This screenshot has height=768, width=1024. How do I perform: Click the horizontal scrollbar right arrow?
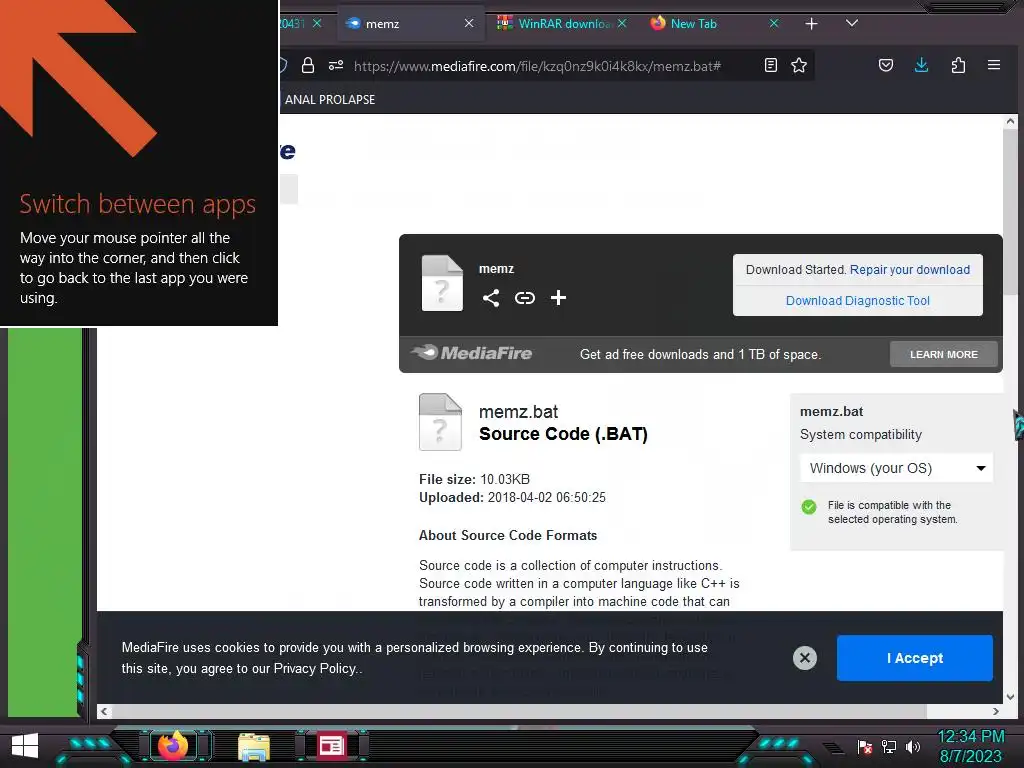tap(996, 711)
